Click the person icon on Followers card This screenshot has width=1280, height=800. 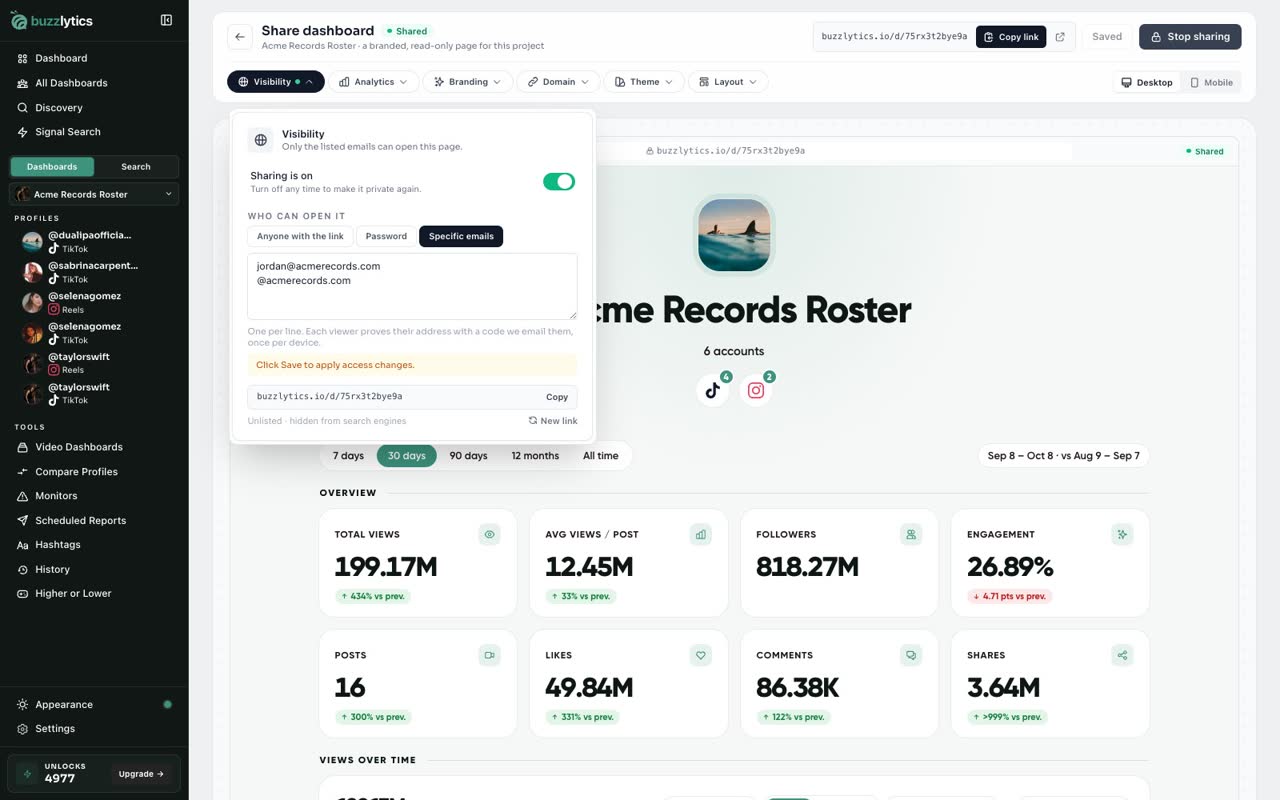[x=911, y=535]
